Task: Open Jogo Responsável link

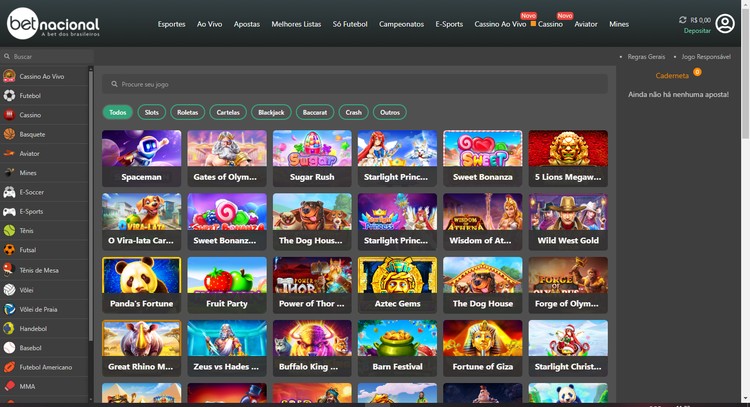Action: click(x=706, y=56)
